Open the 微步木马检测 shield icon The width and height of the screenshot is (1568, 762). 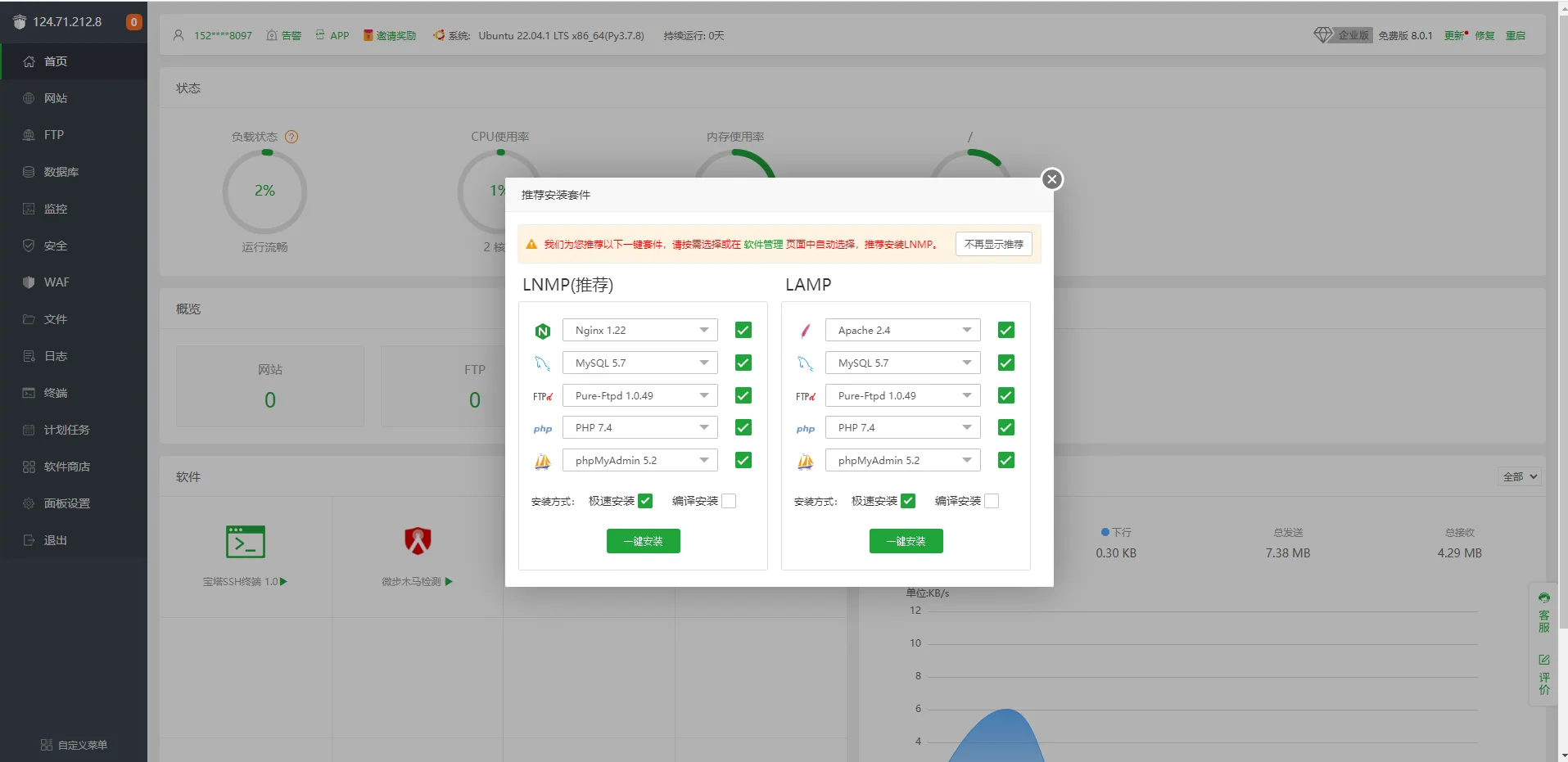(x=418, y=541)
